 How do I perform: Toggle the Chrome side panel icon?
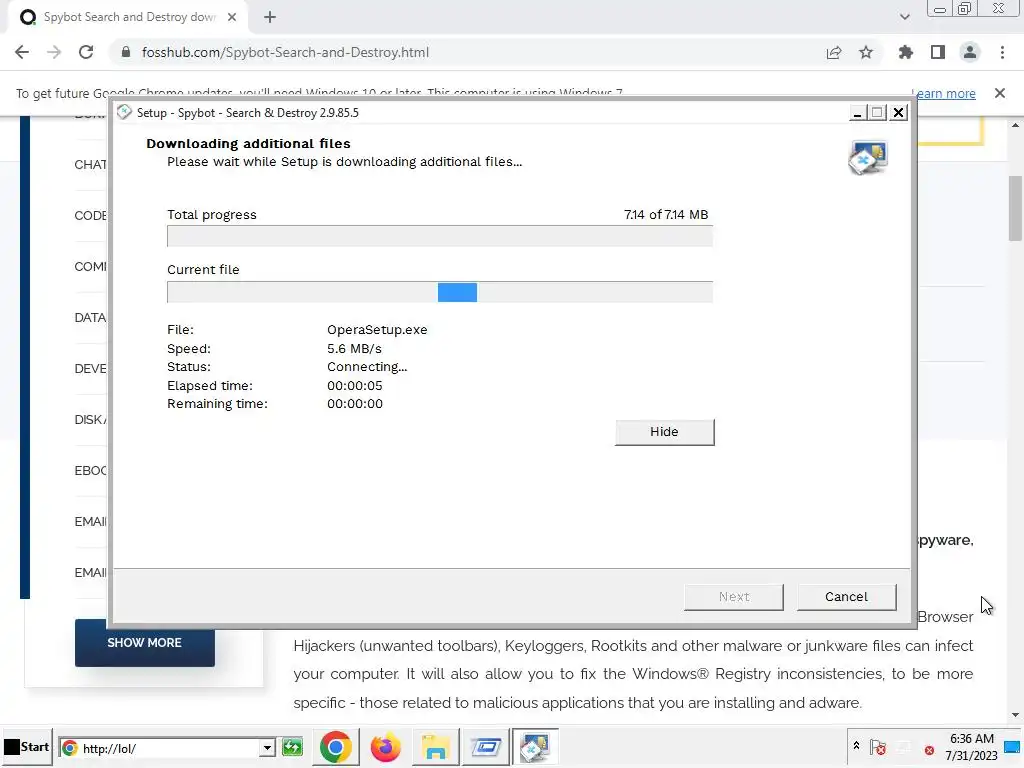(x=938, y=52)
